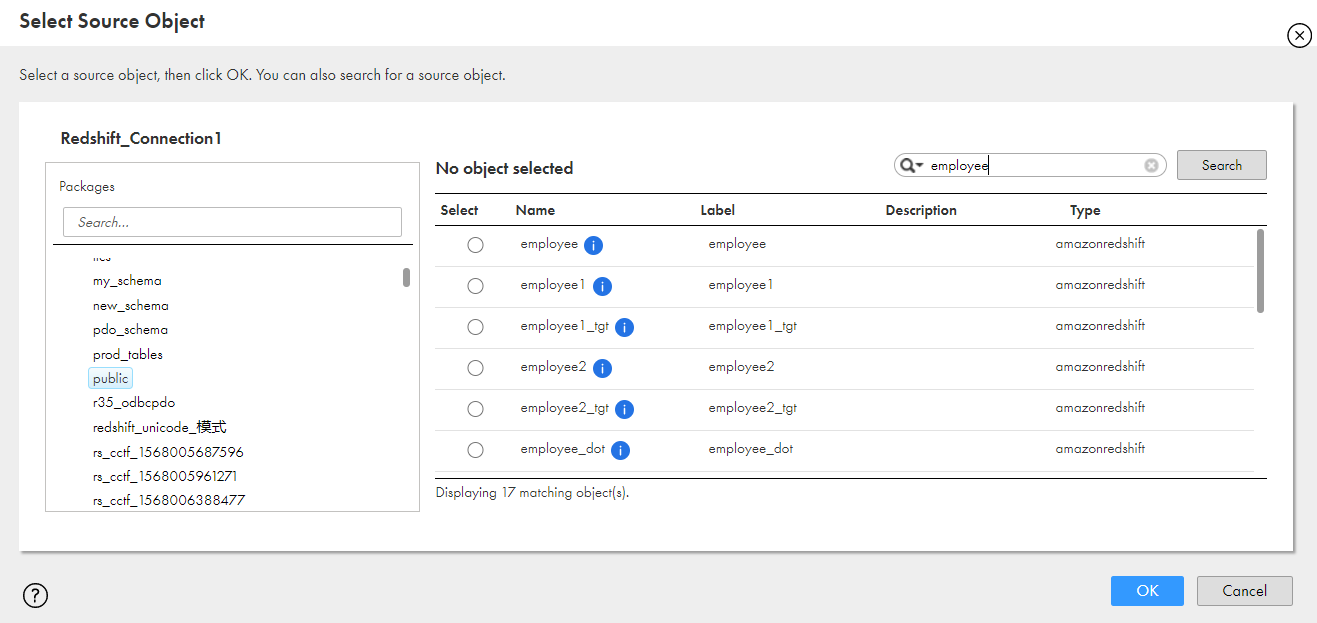
Task: Run the Search for employee objects
Action: 1221,165
